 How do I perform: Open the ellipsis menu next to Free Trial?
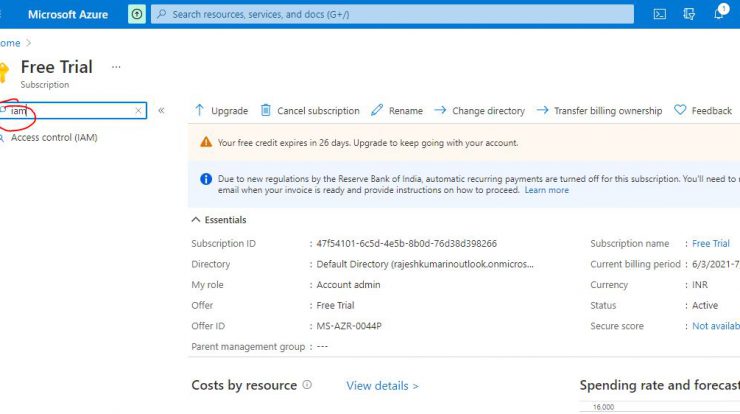(116, 67)
